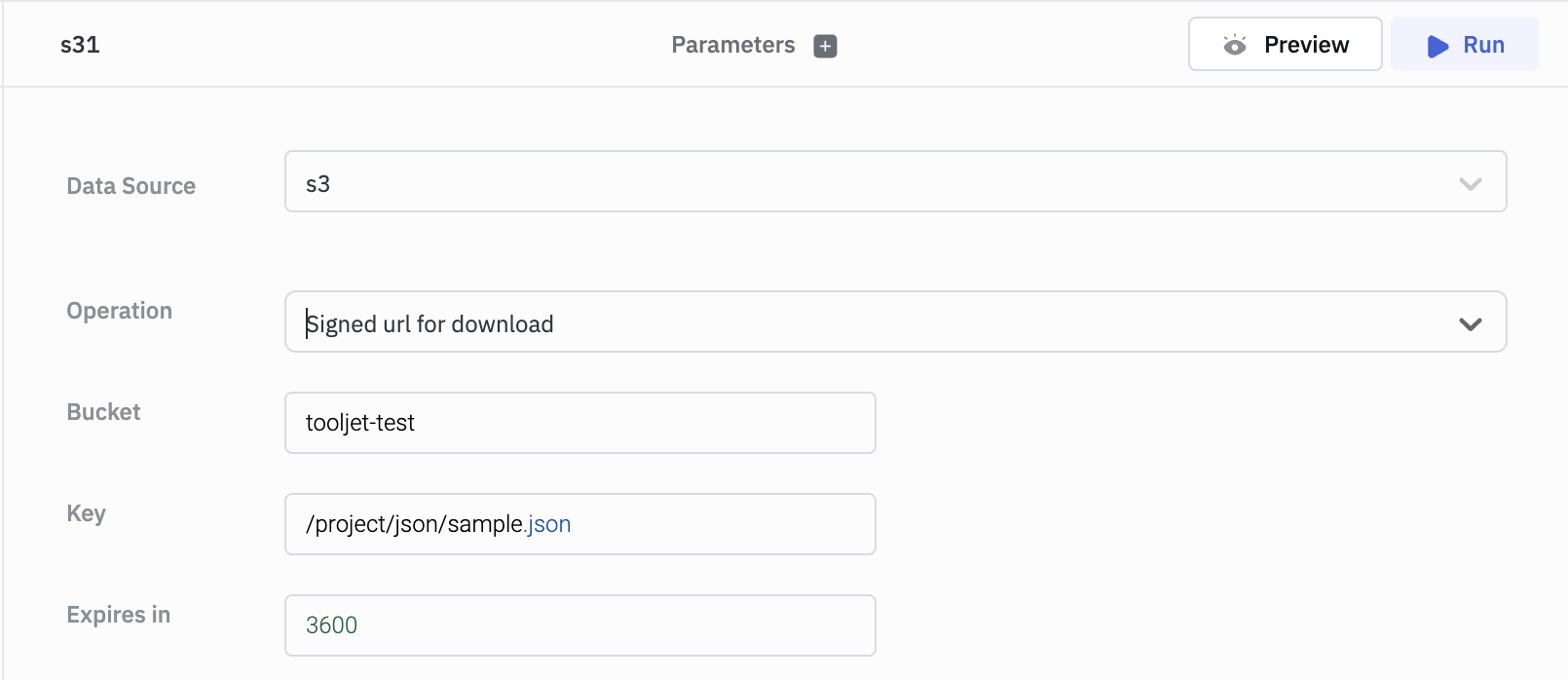This screenshot has height=680, width=1568.
Task: Preview the query using the Preview label
Action: (1306, 45)
